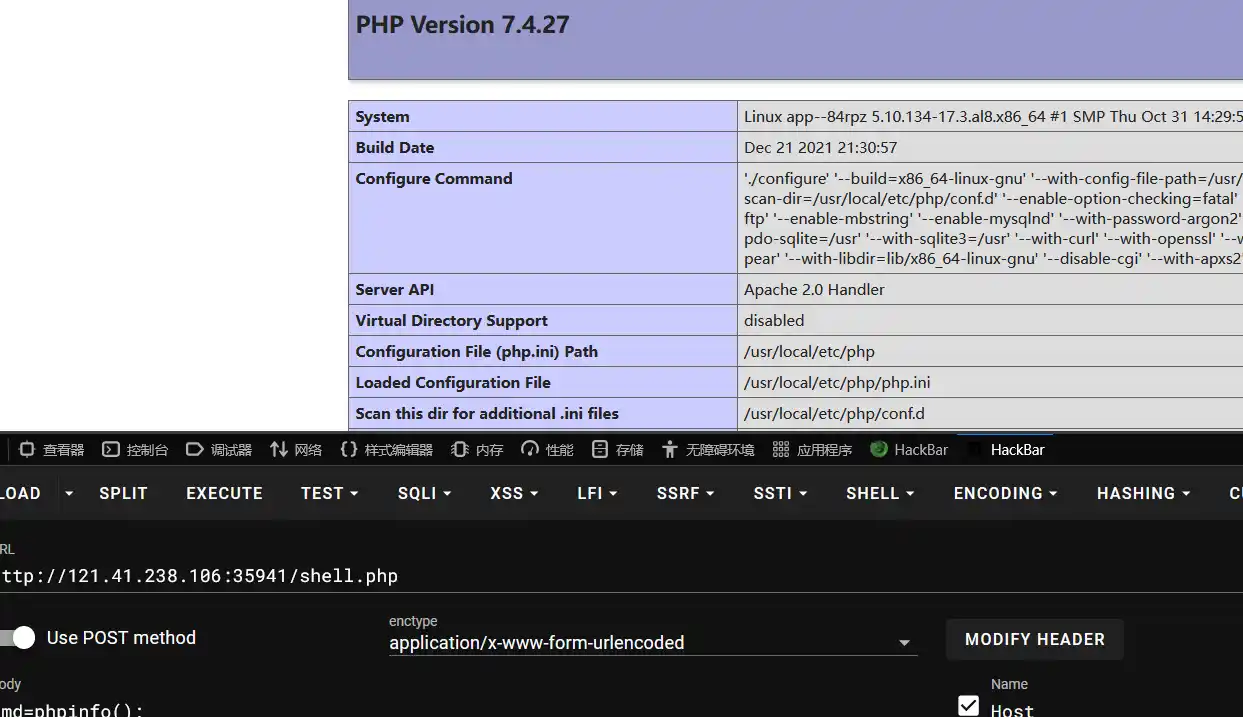
Task: Open the Application (应用程序) panel
Action: click(x=813, y=450)
